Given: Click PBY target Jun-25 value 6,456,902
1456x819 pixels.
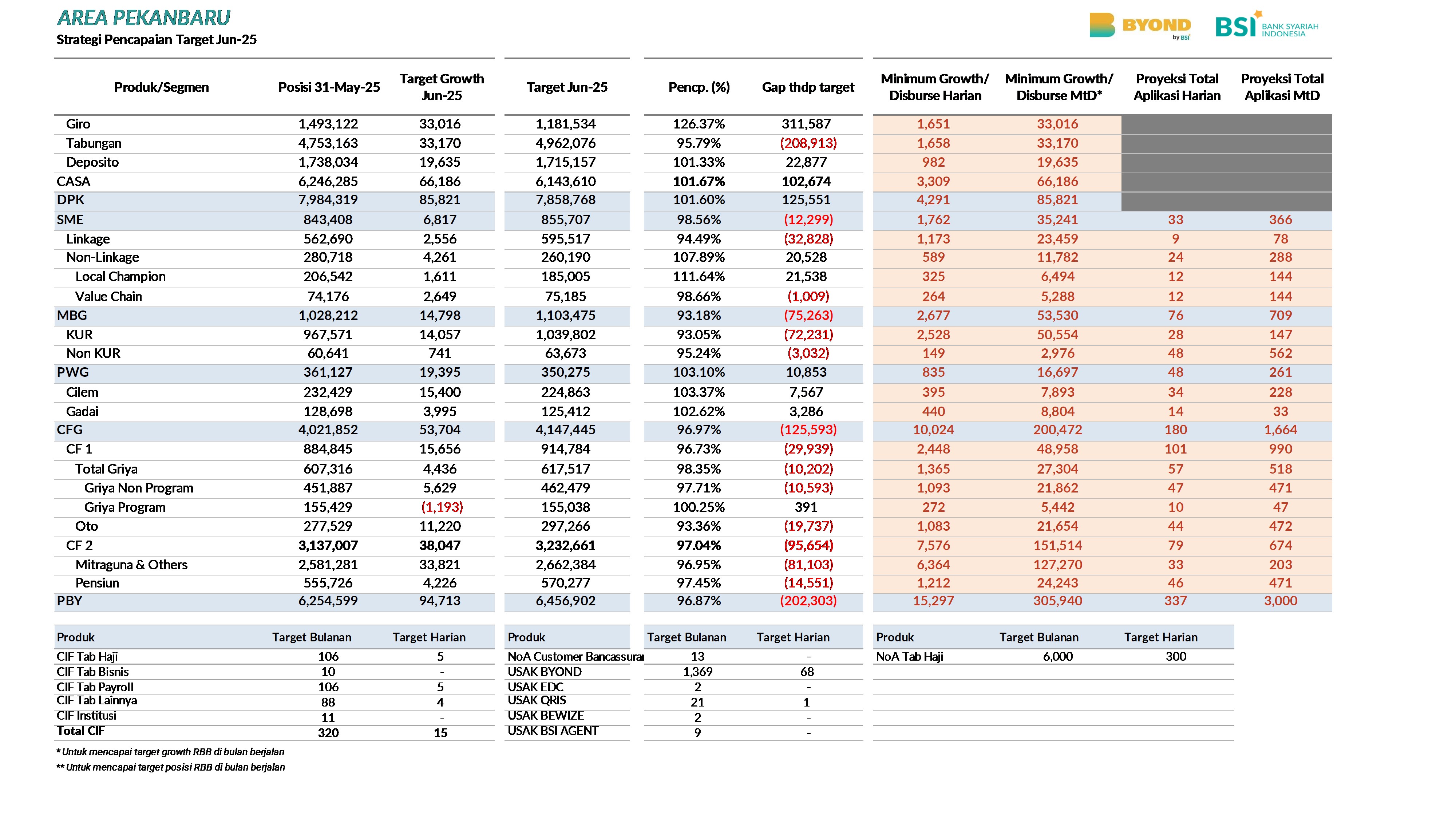Looking at the screenshot, I should (565, 601).
